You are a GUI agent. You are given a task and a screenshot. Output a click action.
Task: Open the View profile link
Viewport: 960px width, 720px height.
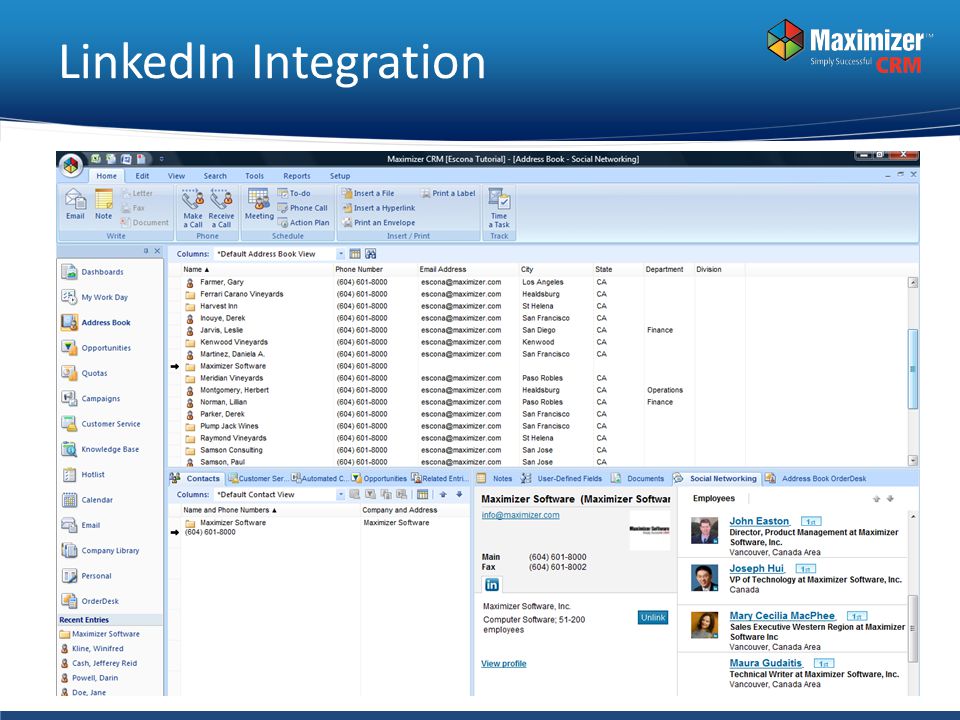(x=503, y=664)
